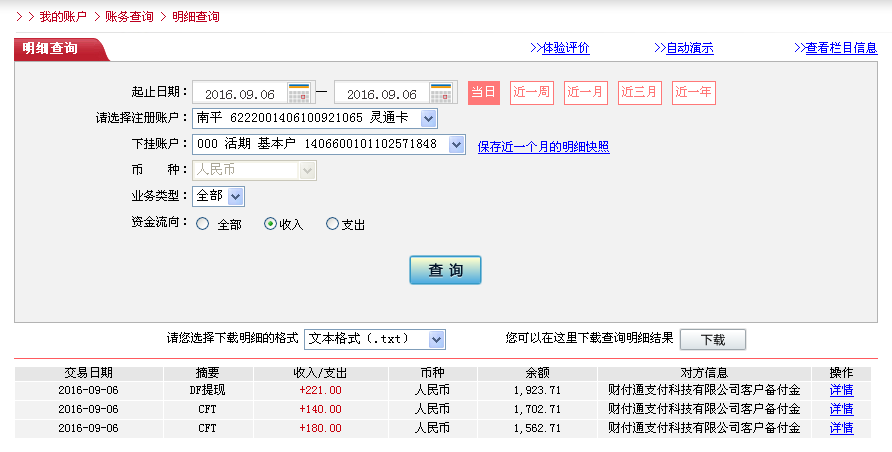Click the 对方信息 column header

704,373
